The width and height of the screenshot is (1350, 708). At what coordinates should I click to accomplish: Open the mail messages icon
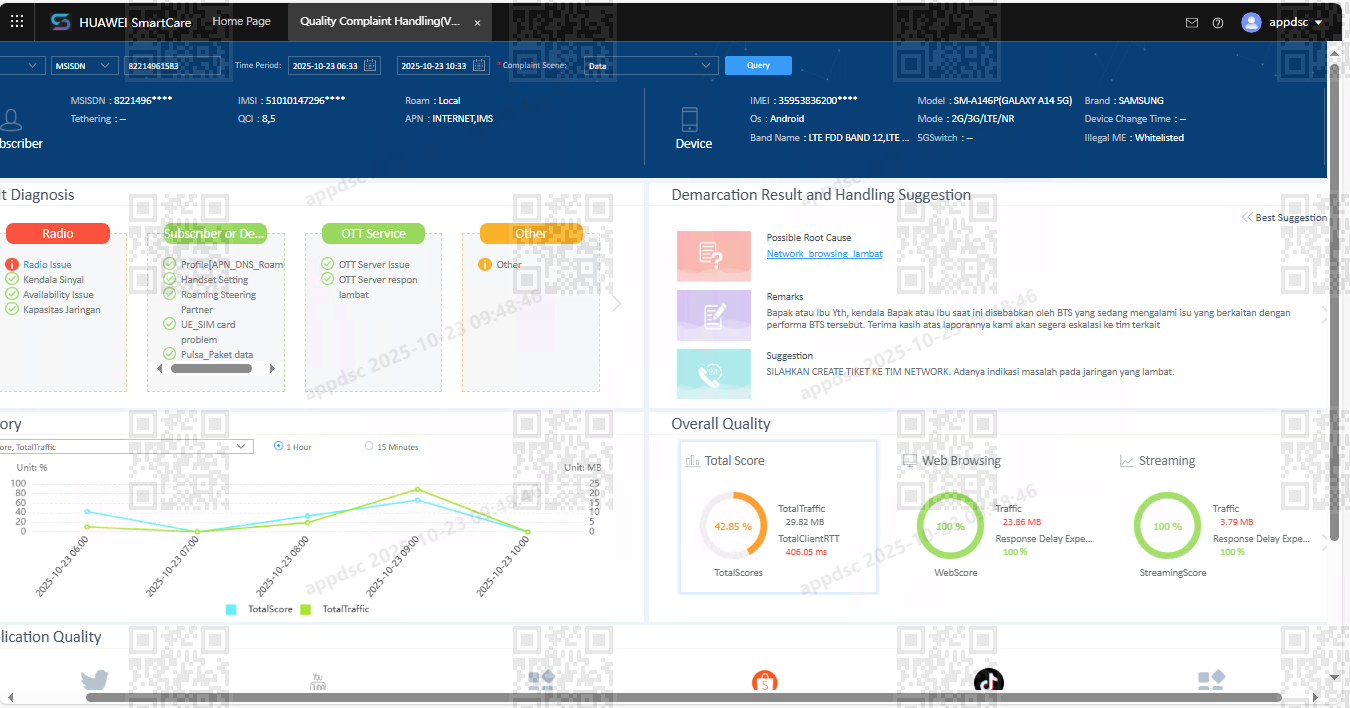coord(1191,22)
